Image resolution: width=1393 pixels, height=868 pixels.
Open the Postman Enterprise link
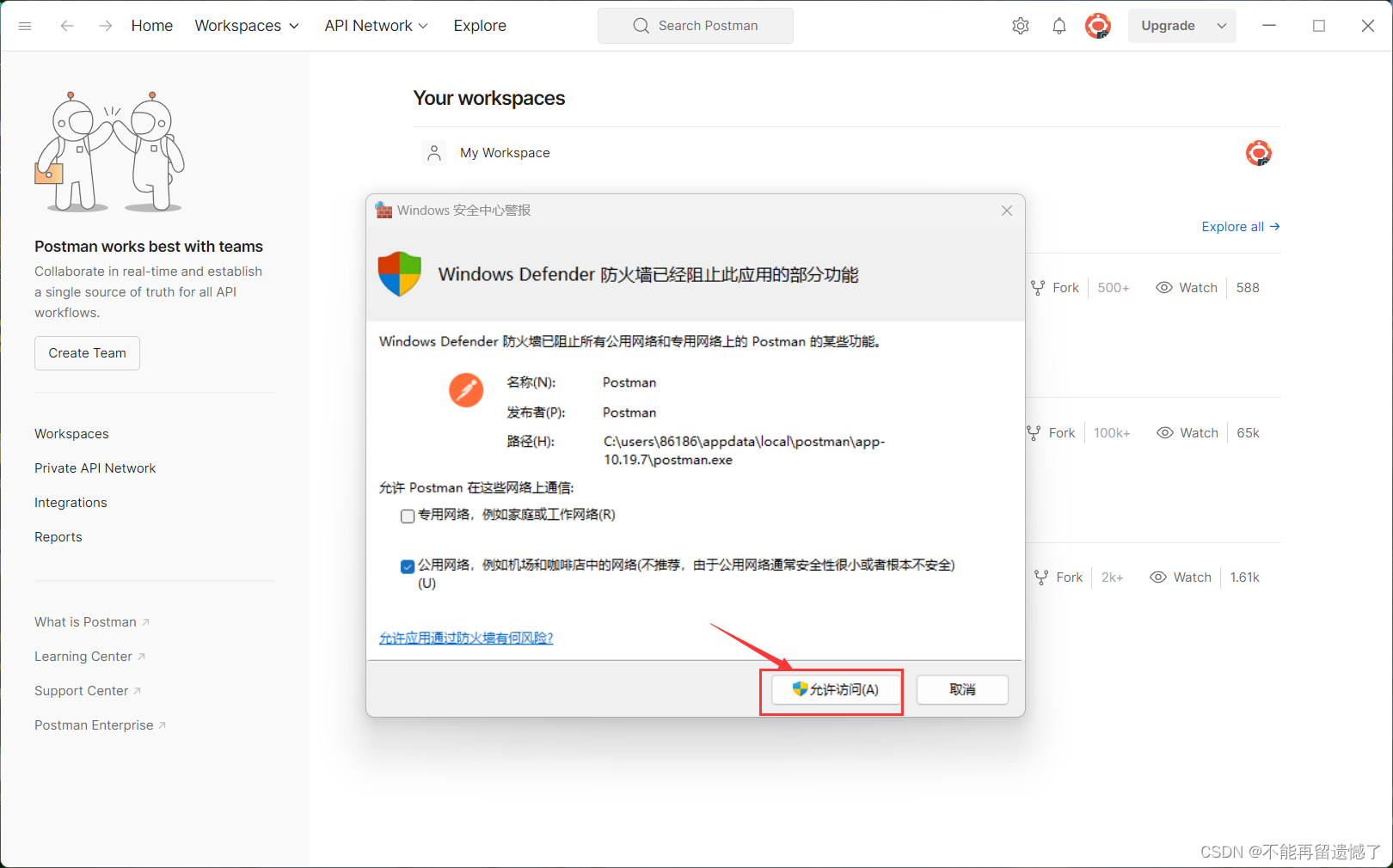(100, 725)
